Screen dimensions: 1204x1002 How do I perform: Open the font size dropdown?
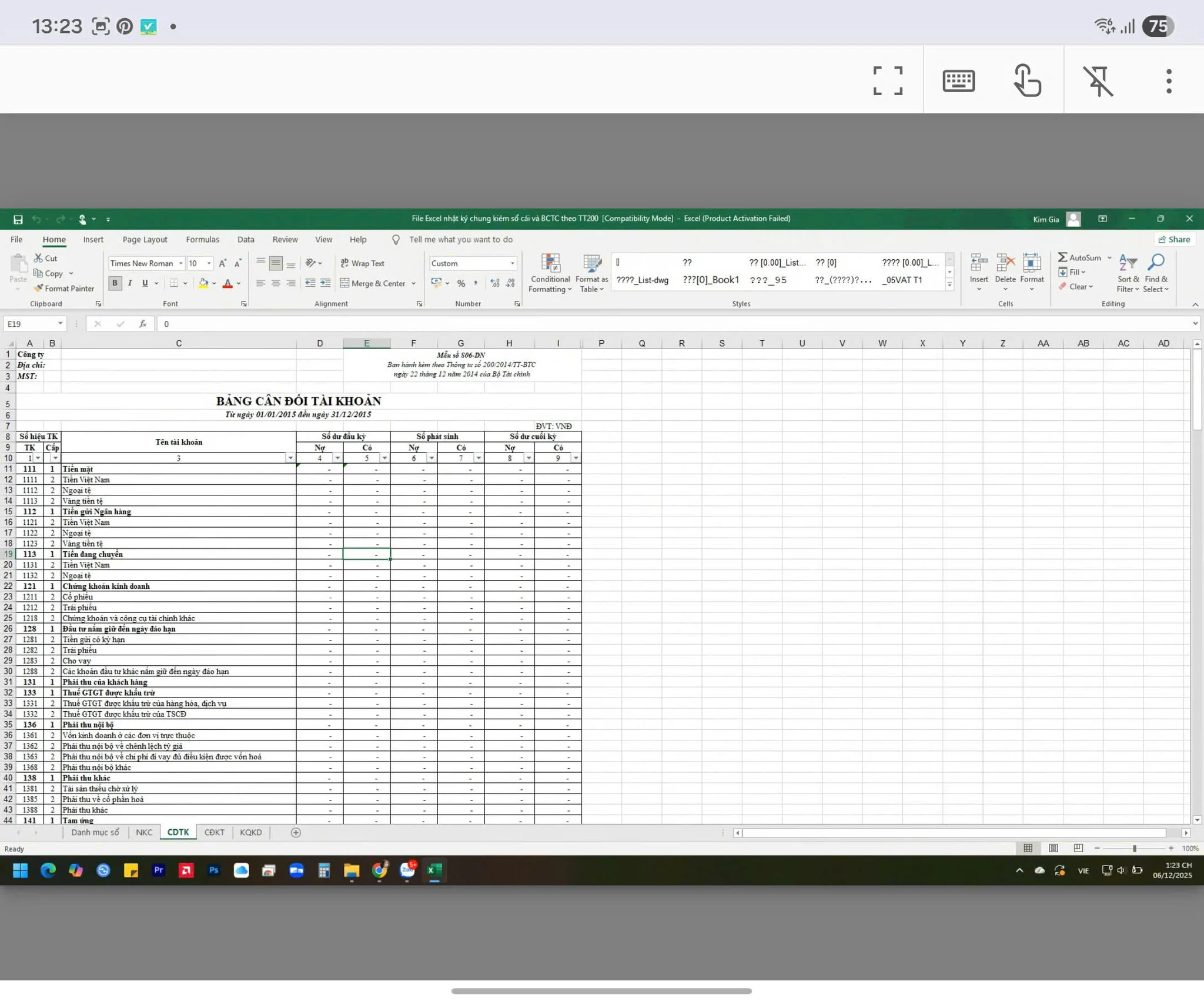point(209,263)
